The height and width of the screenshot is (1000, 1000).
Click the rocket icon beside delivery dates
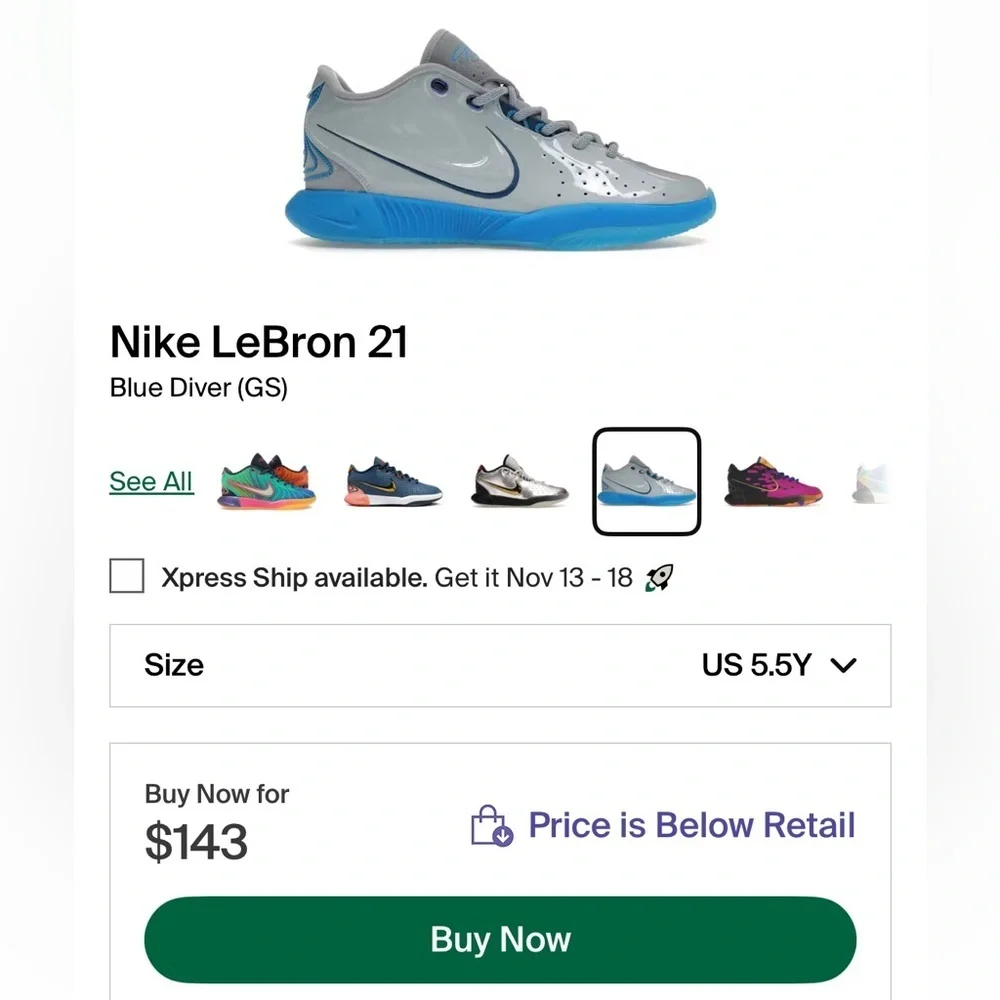659,578
